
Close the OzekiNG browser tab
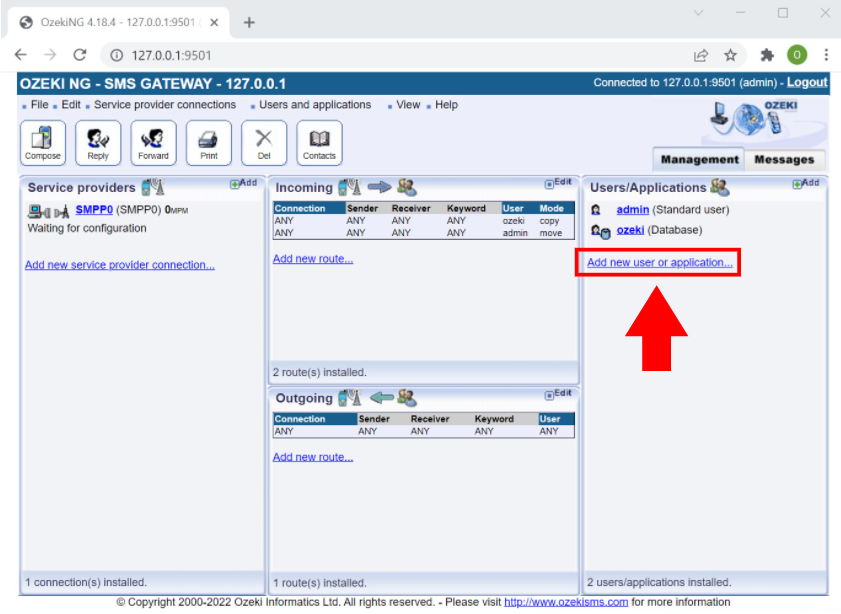[x=214, y=23]
